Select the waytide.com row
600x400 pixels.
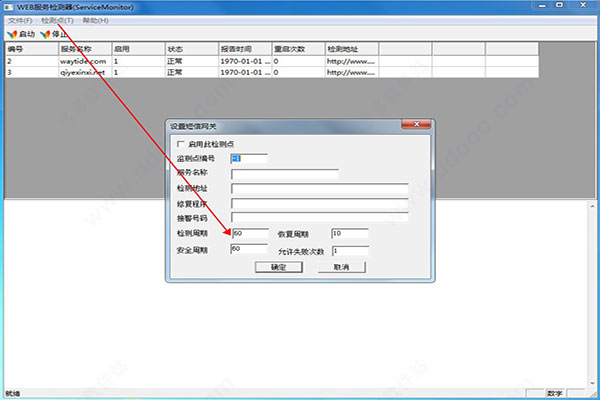pyautogui.click(x=272, y=61)
